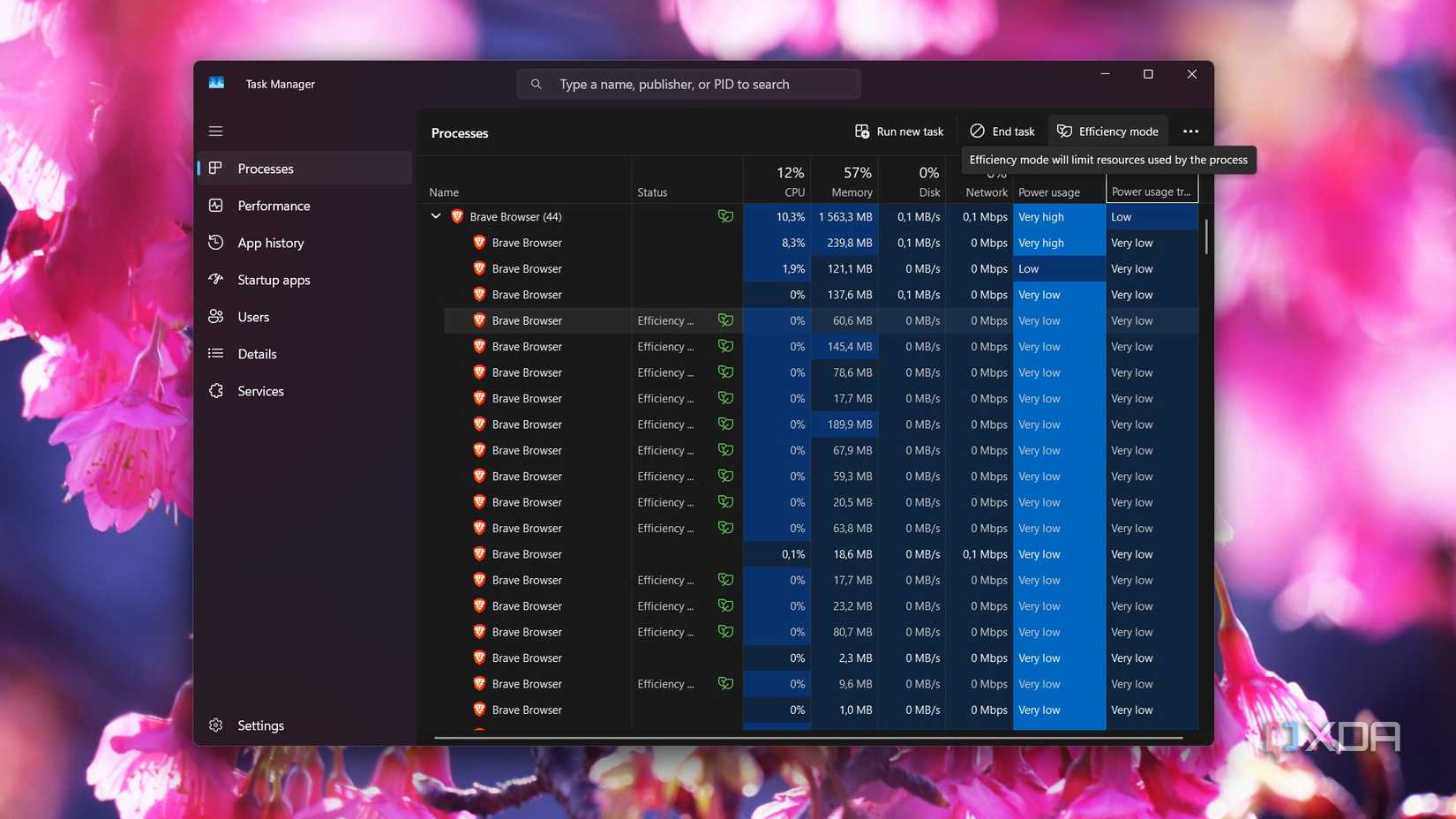Click the Low power usage trend cell of Brave Browser (44)
The width and height of the screenshot is (1456, 819).
[1152, 216]
